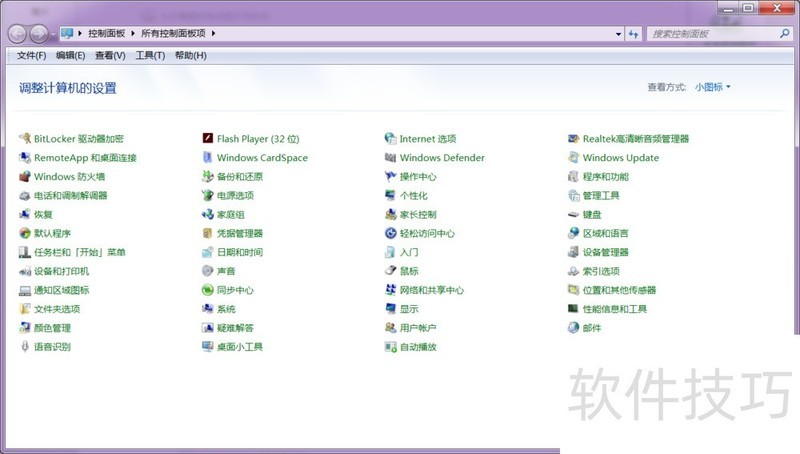The image size is (800, 454).
Task: Open the 程序和功能 icon
Action: tap(573, 176)
